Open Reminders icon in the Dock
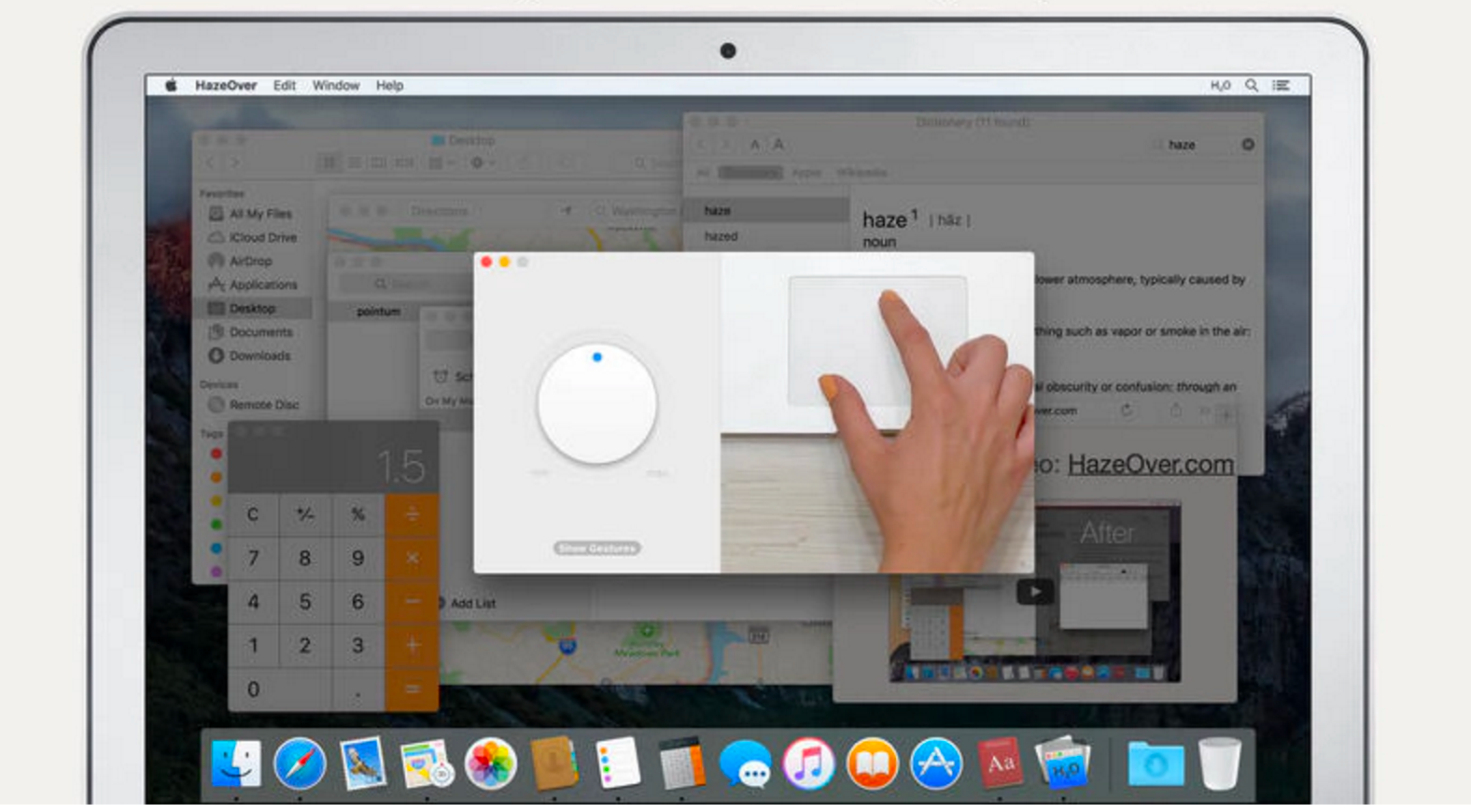The height and width of the screenshot is (812, 1471). pos(618,763)
